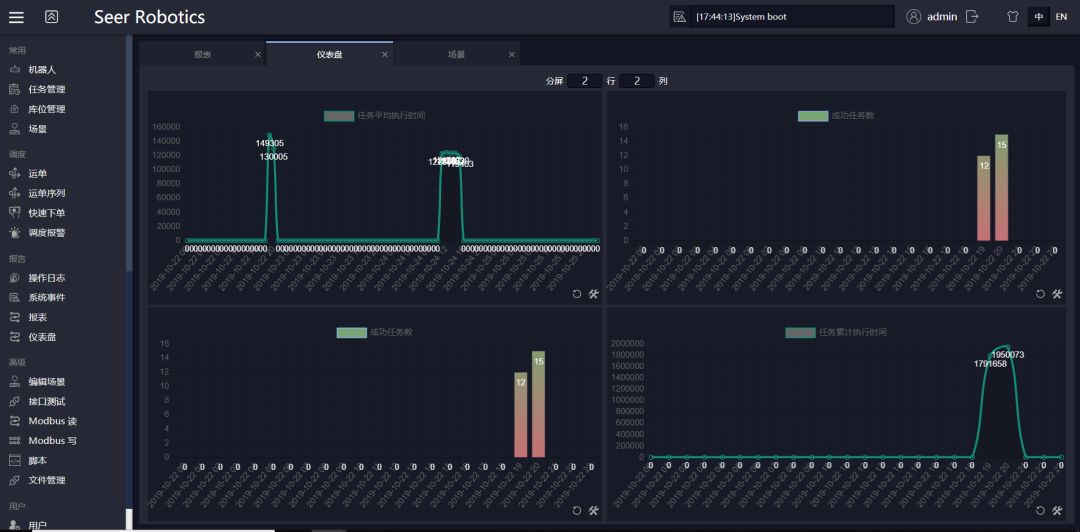The height and width of the screenshot is (532, 1080).
Task: Open settings tools of top-right 成功任务数 chart
Action: click(1057, 294)
